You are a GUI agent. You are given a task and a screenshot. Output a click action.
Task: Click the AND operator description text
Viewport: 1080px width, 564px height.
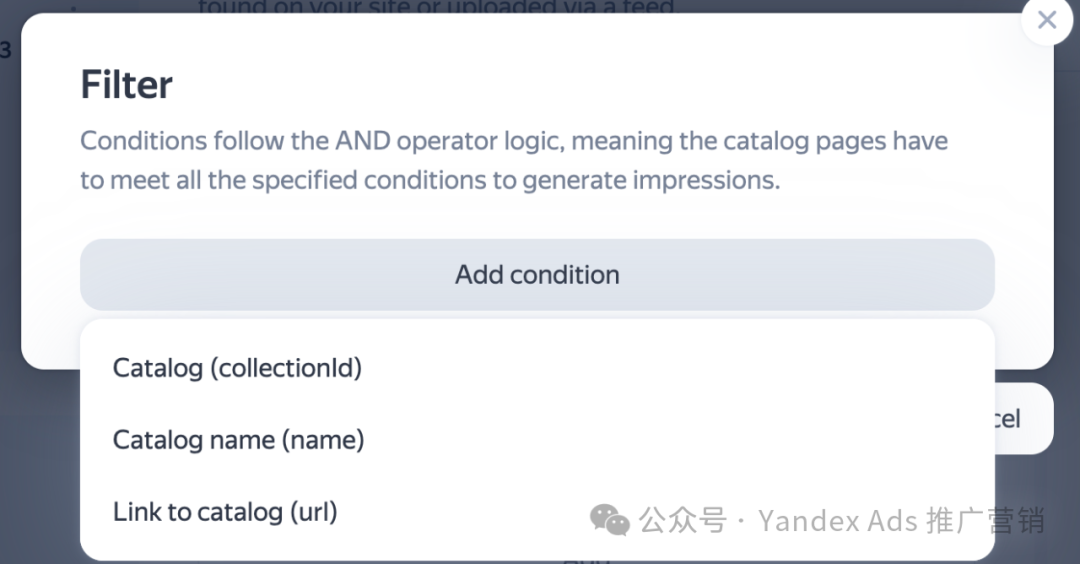click(514, 160)
